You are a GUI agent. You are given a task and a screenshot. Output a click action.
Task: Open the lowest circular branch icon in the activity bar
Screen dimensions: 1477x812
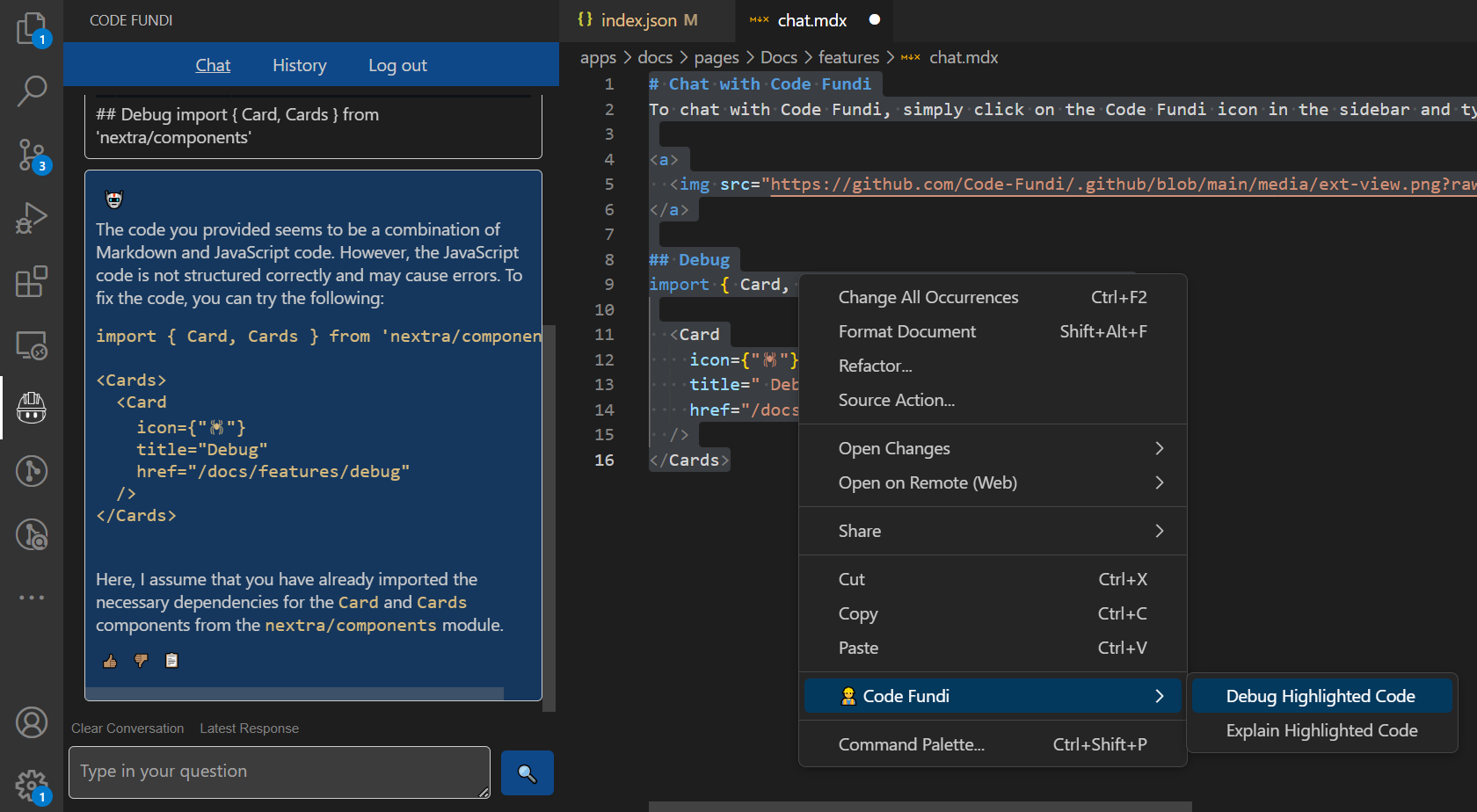tap(32, 534)
